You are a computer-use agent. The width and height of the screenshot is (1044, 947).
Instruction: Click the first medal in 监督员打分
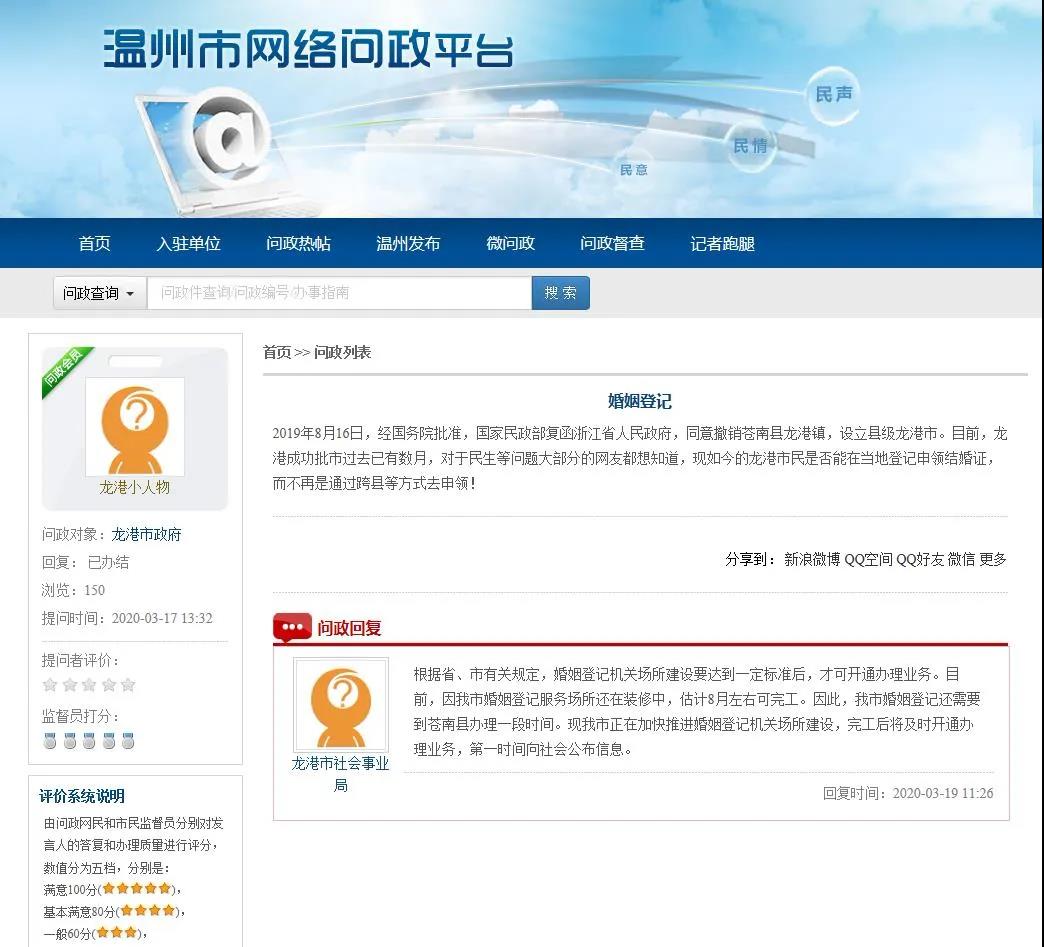click(x=50, y=741)
